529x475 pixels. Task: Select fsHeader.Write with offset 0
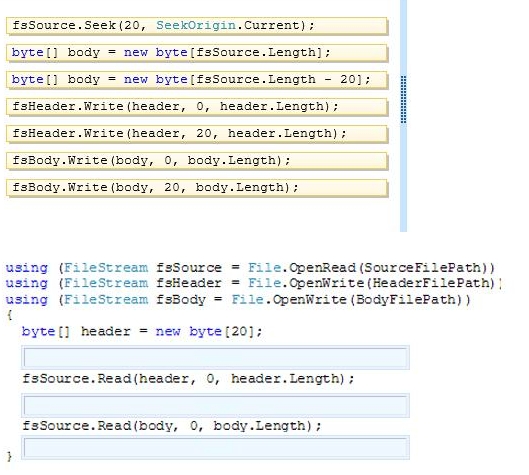[197, 107]
